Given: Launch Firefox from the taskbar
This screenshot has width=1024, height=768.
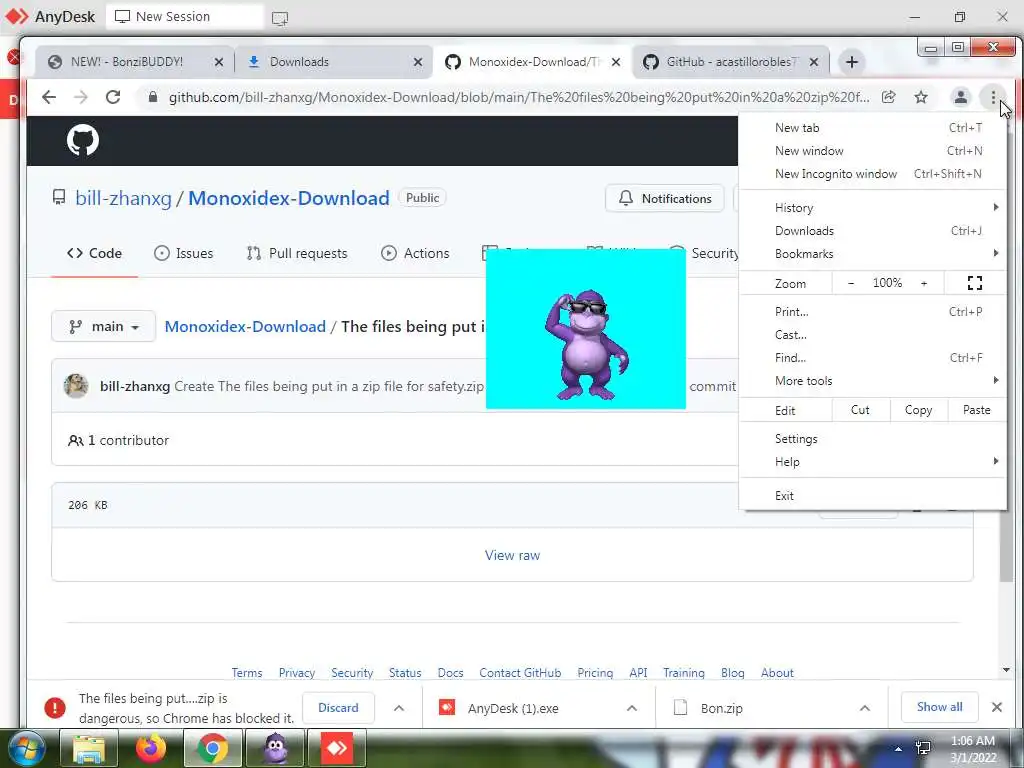Looking at the screenshot, I should tap(151, 749).
